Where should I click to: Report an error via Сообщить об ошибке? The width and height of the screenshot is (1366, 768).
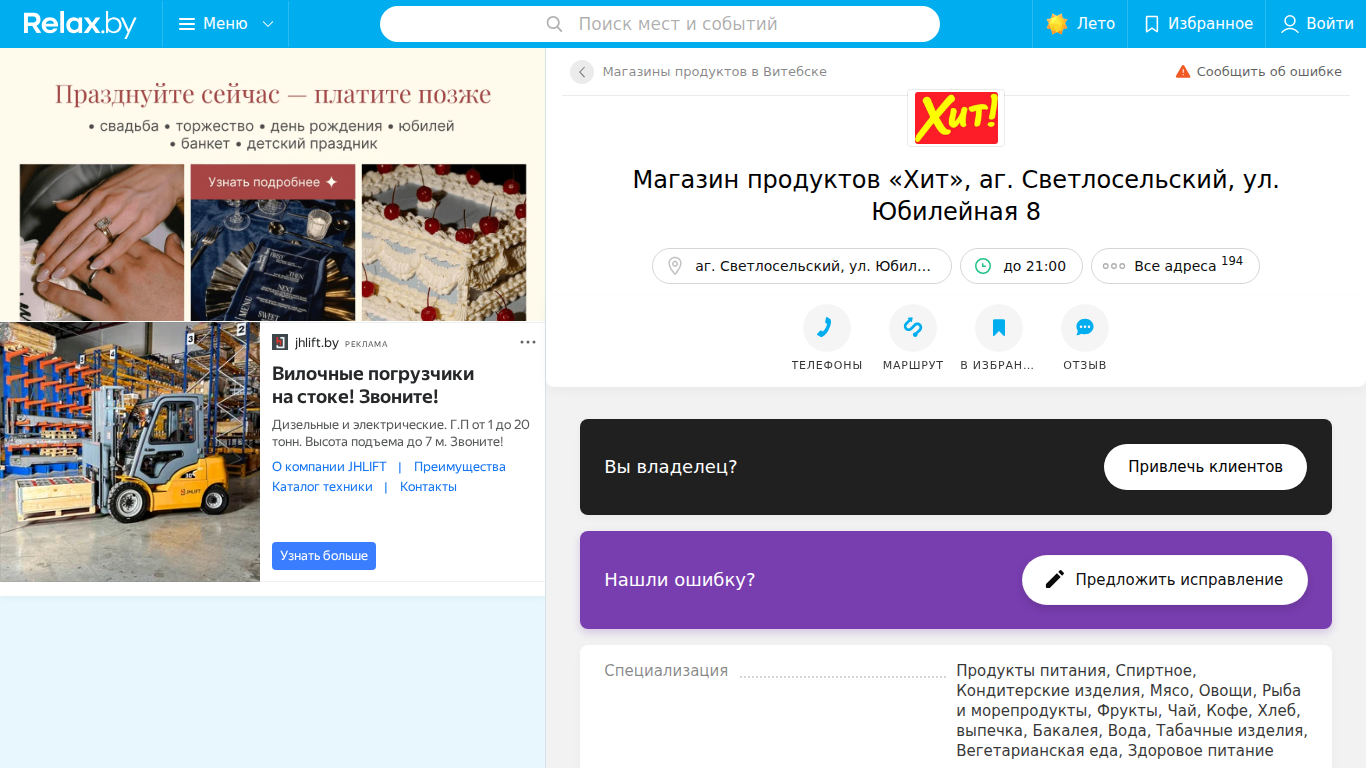tap(1258, 72)
